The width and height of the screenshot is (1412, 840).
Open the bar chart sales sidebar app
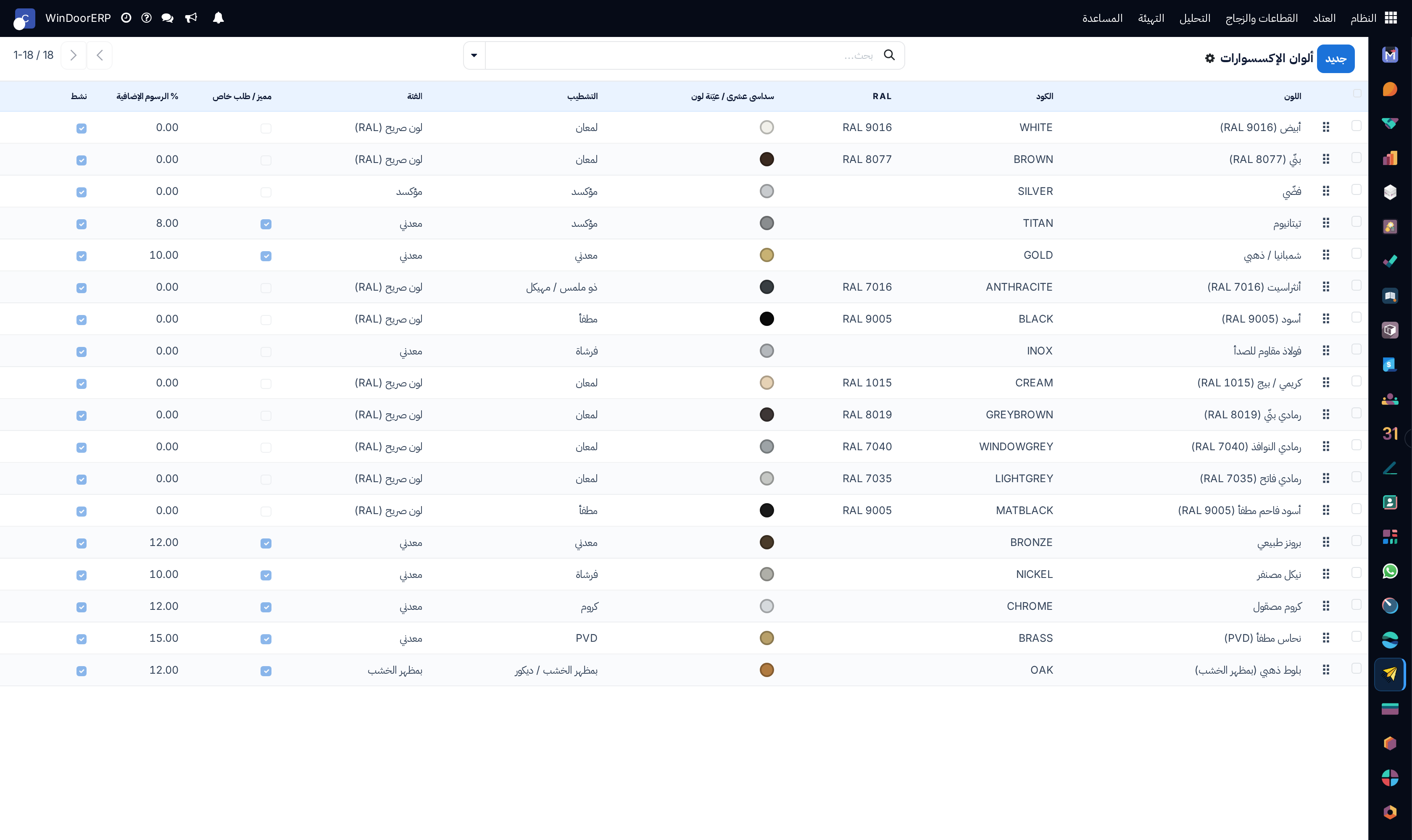(1390, 158)
